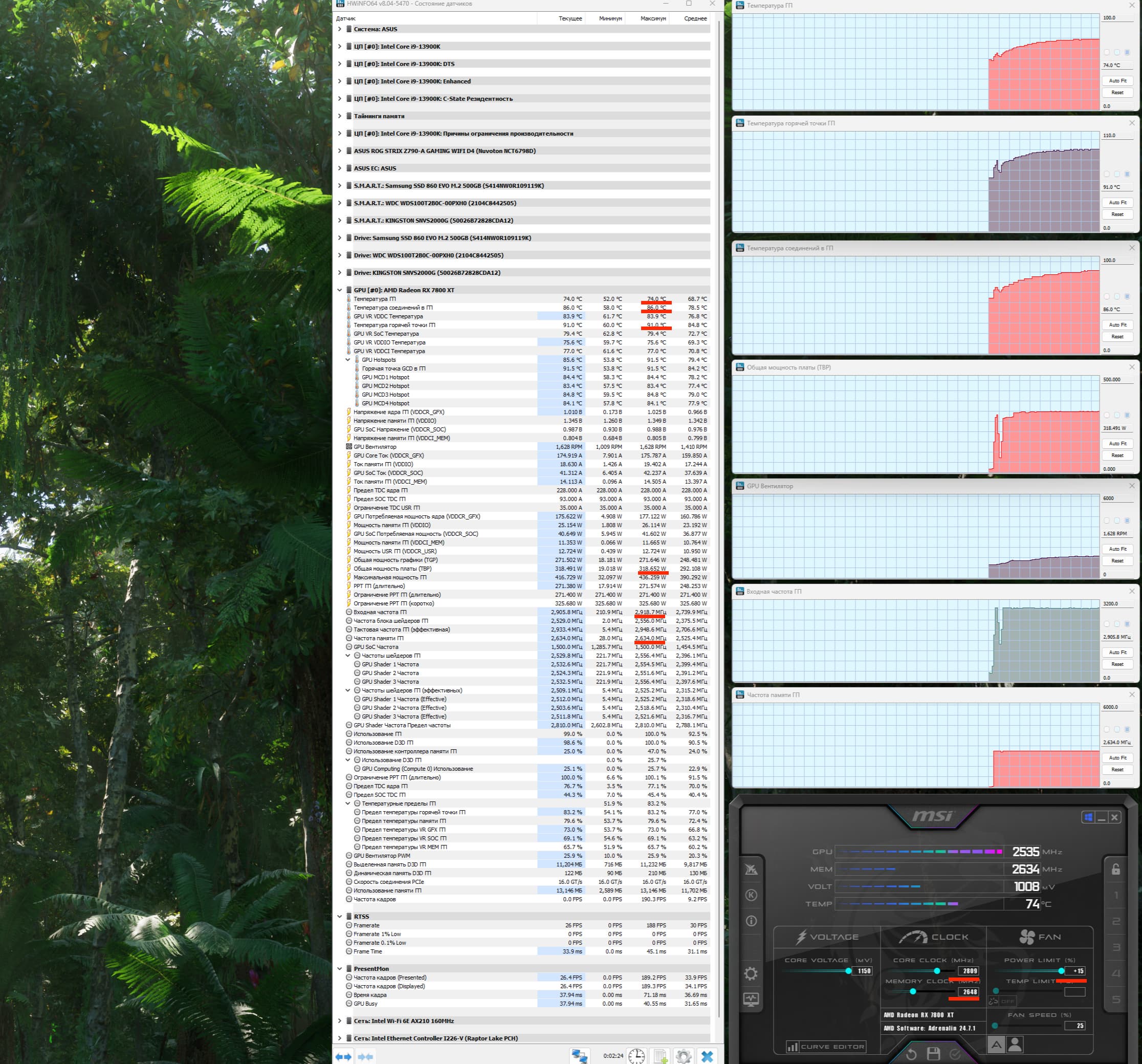Toggle Afterburner profile lock icon
Image resolution: width=1142 pixels, height=1064 pixels.
pyautogui.click(x=1115, y=869)
